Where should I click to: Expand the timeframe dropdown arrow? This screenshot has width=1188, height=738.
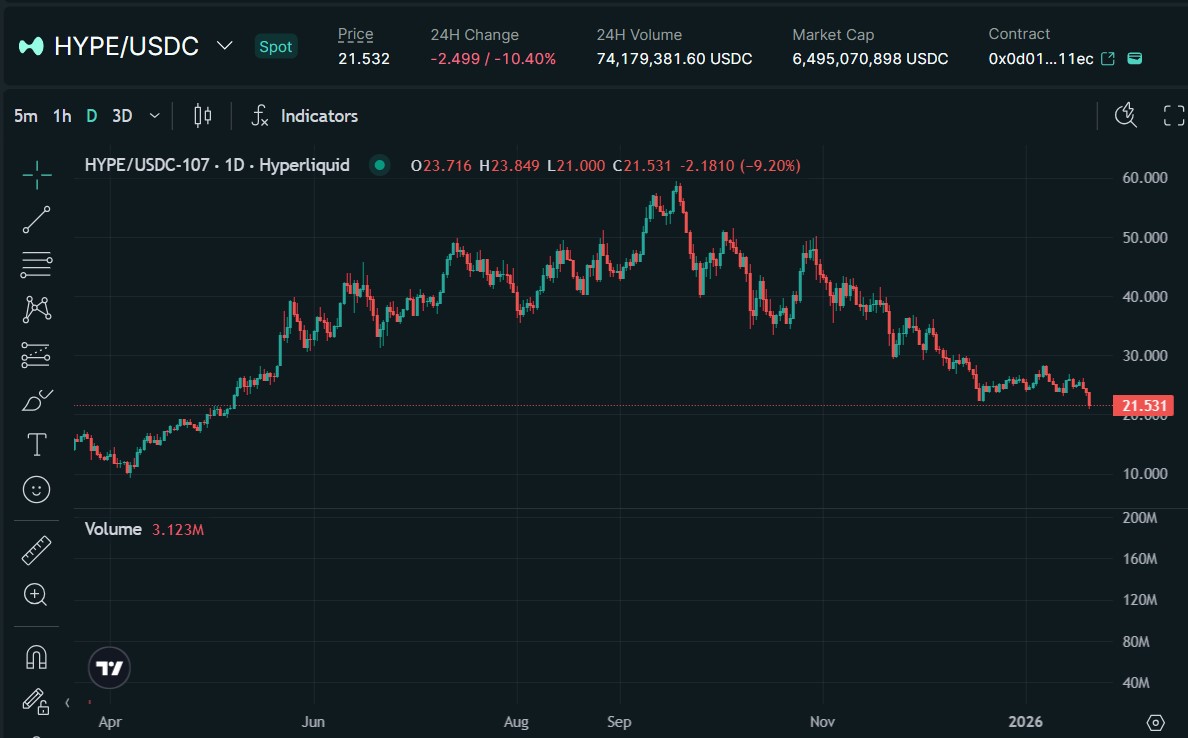click(154, 116)
